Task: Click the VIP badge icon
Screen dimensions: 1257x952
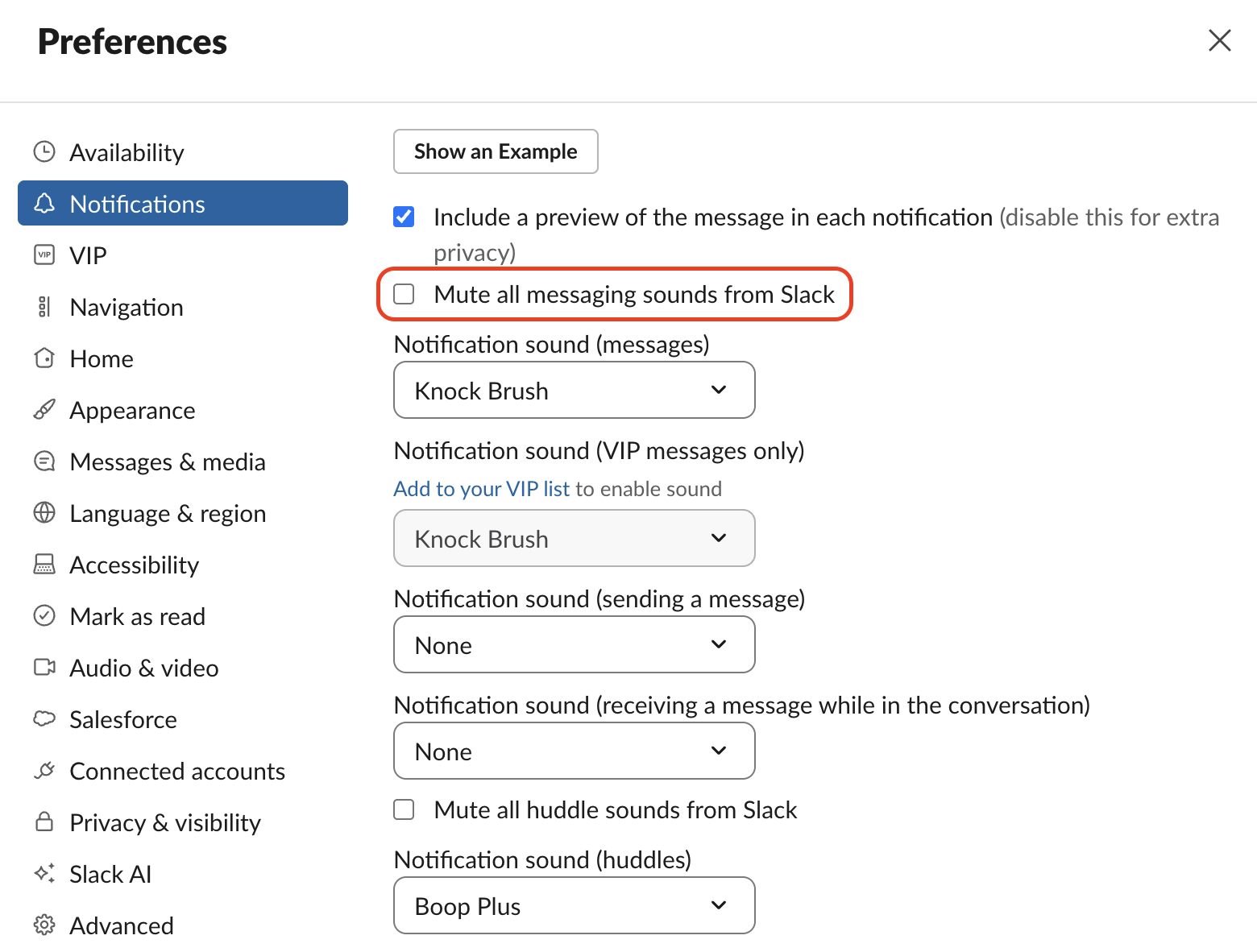Action: [44, 255]
